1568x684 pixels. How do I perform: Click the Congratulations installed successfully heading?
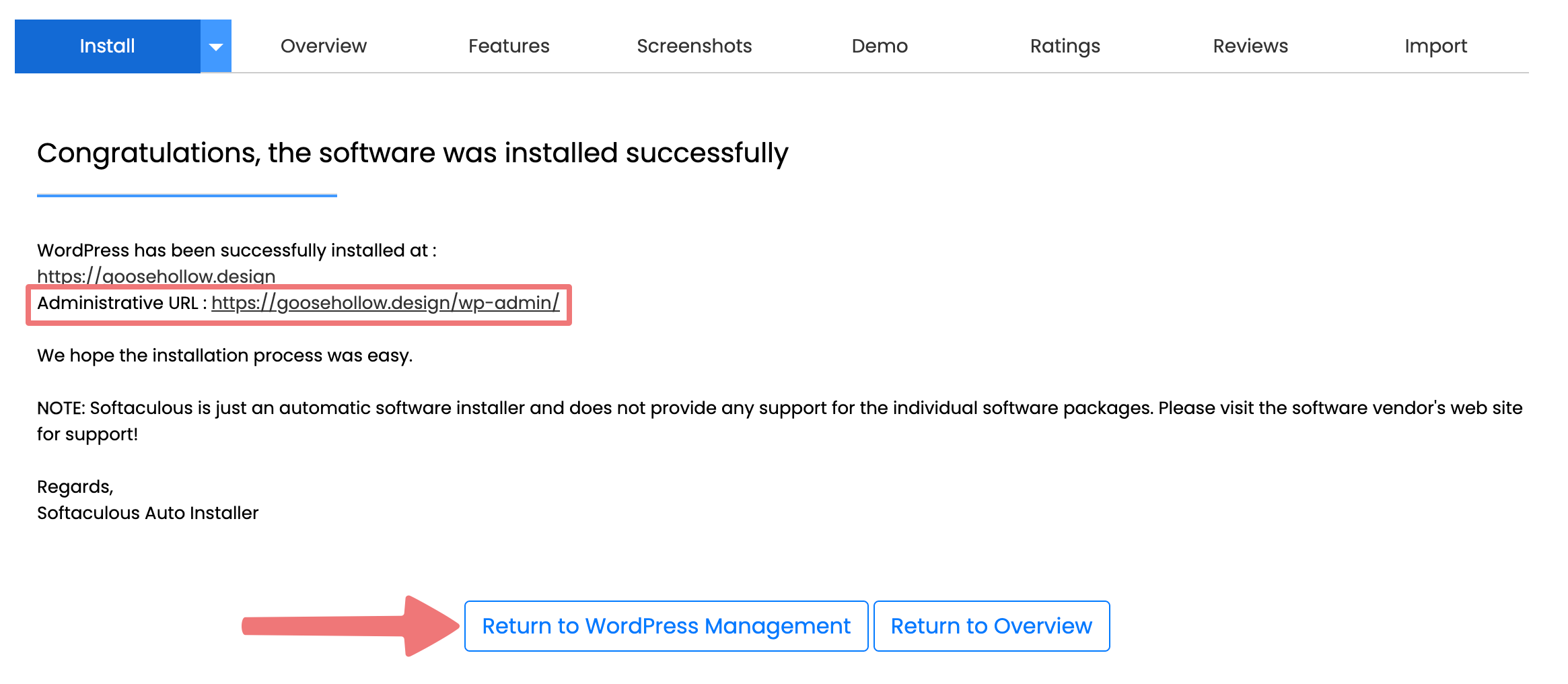pyautogui.click(x=413, y=153)
